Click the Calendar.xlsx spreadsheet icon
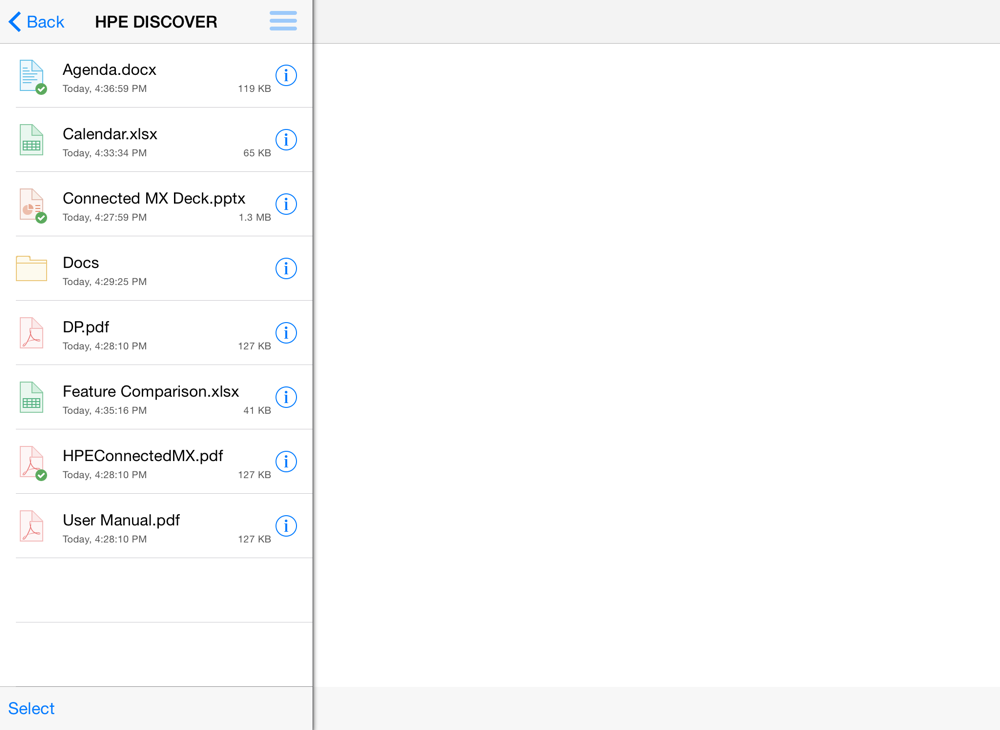This screenshot has height=730, width=1000. 31,140
